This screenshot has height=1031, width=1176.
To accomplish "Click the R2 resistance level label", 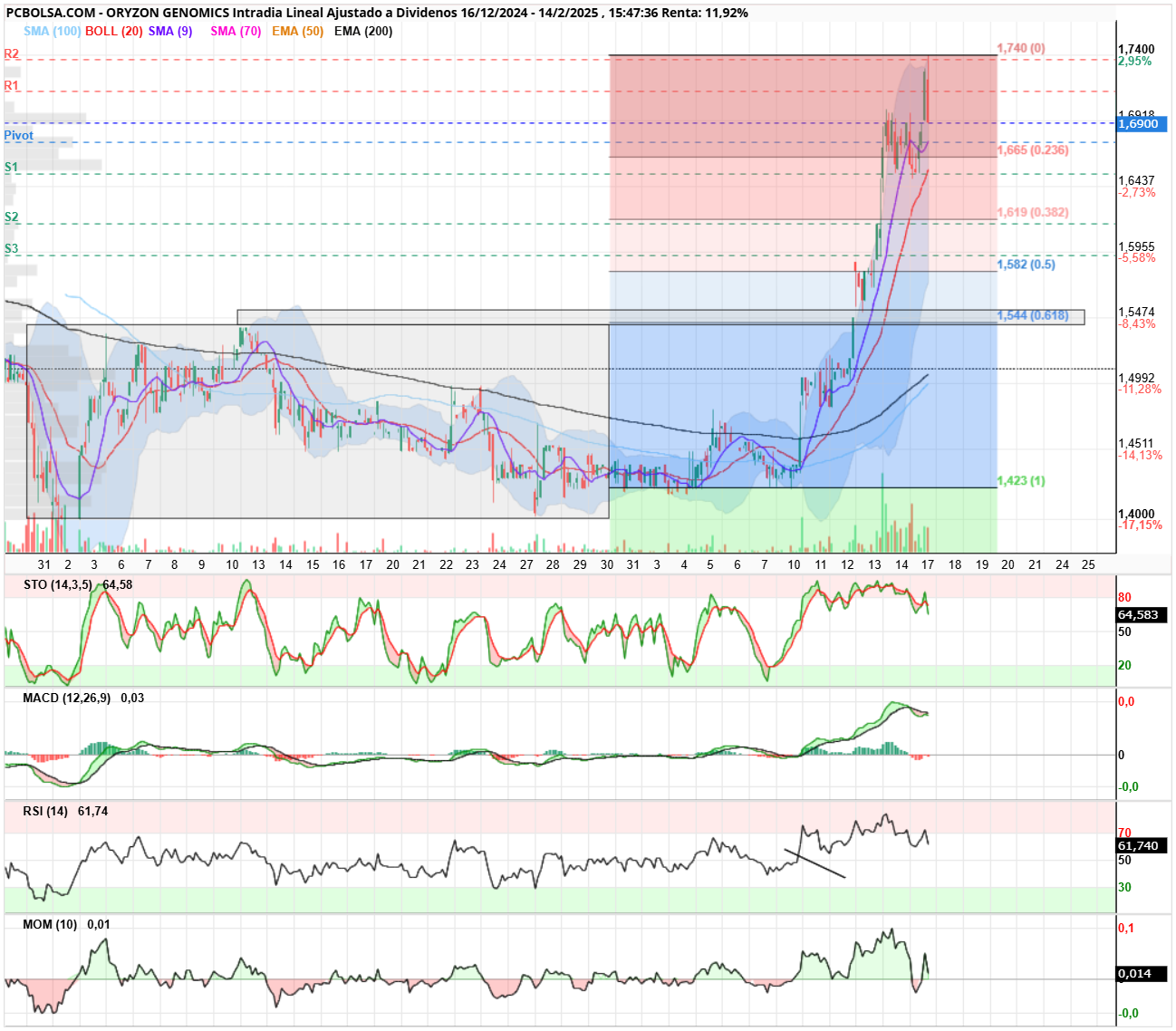I will point(12,53).
